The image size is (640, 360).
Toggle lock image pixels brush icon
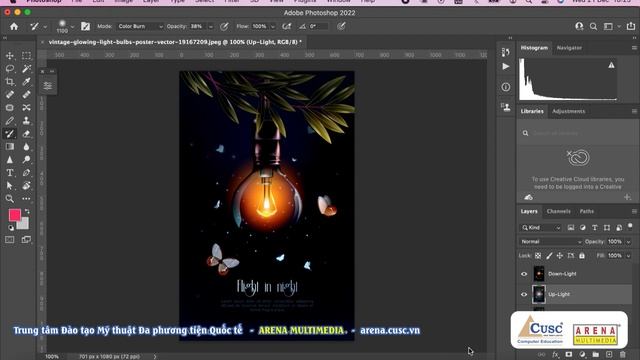click(549, 256)
